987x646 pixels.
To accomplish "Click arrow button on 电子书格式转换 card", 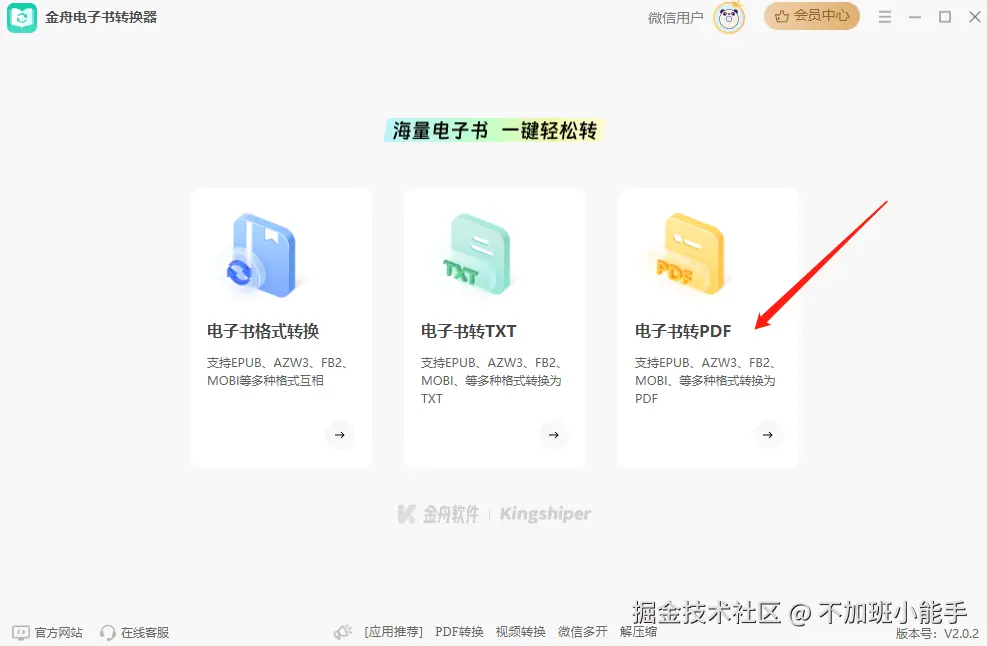I will [340, 435].
